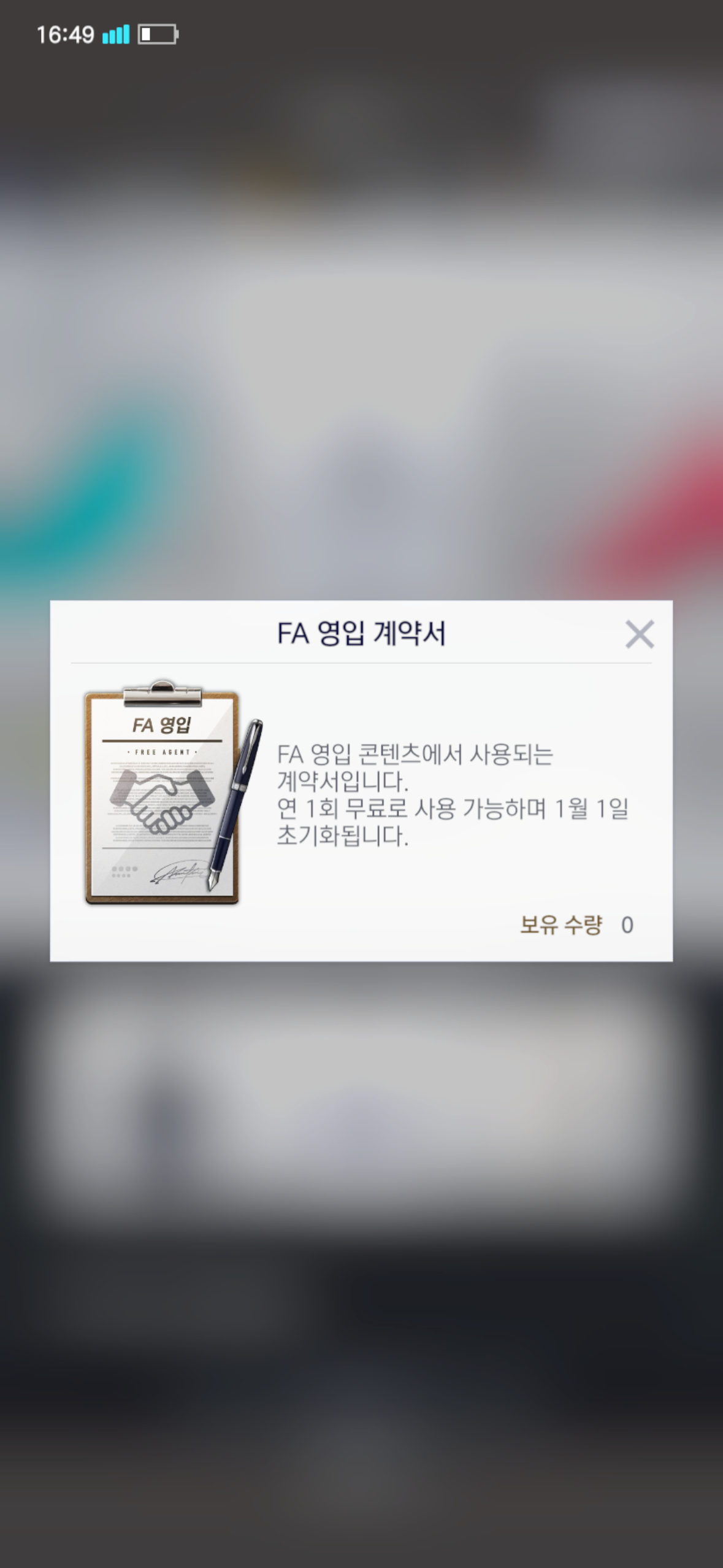Image resolution: width=723 pixels, height=1568 pixels.
Task: Tap the 1월 1일 reset date text
Action: (591, 809)
